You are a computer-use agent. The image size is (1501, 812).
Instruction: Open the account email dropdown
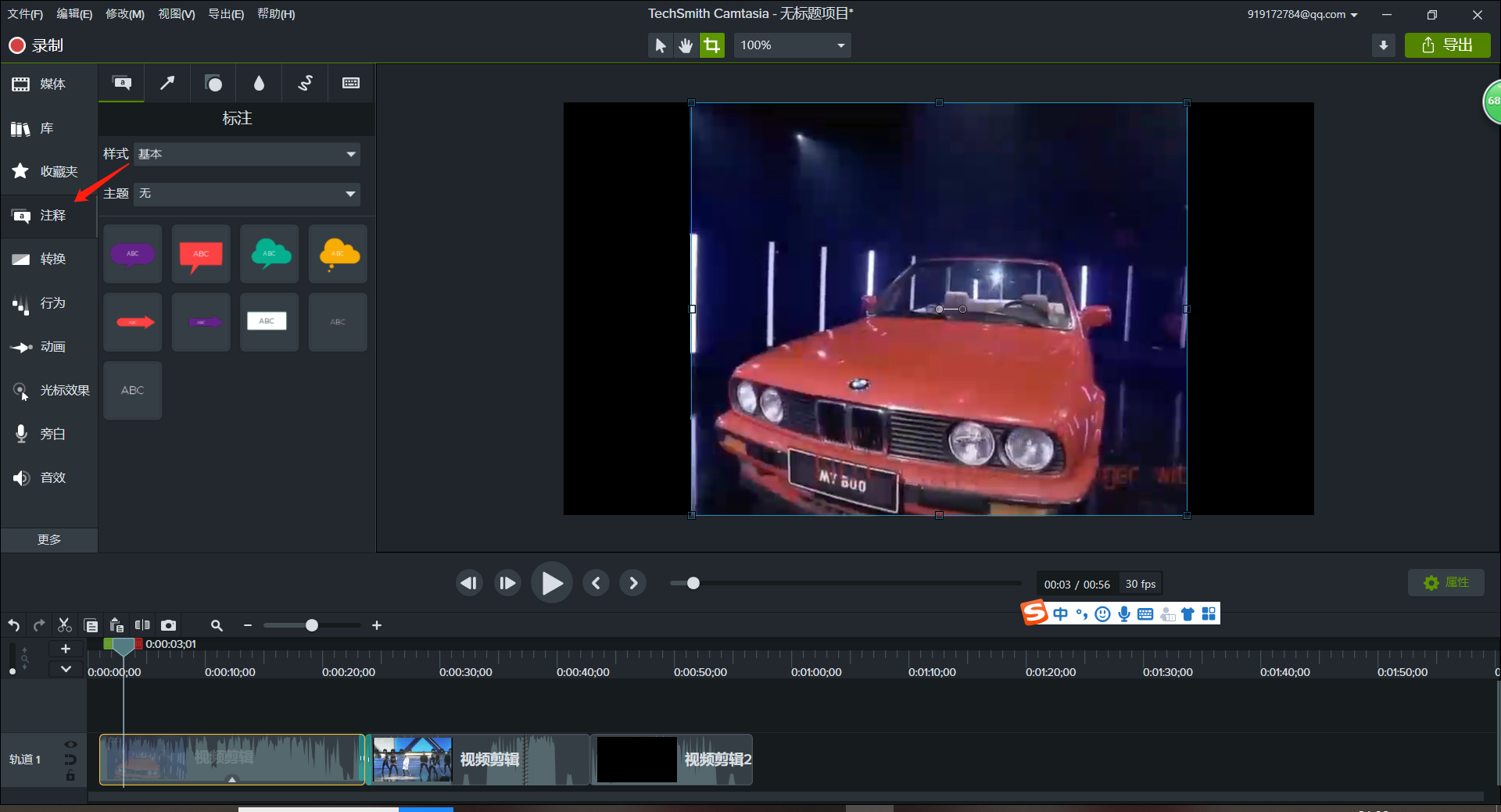[x=1302, y=14]
